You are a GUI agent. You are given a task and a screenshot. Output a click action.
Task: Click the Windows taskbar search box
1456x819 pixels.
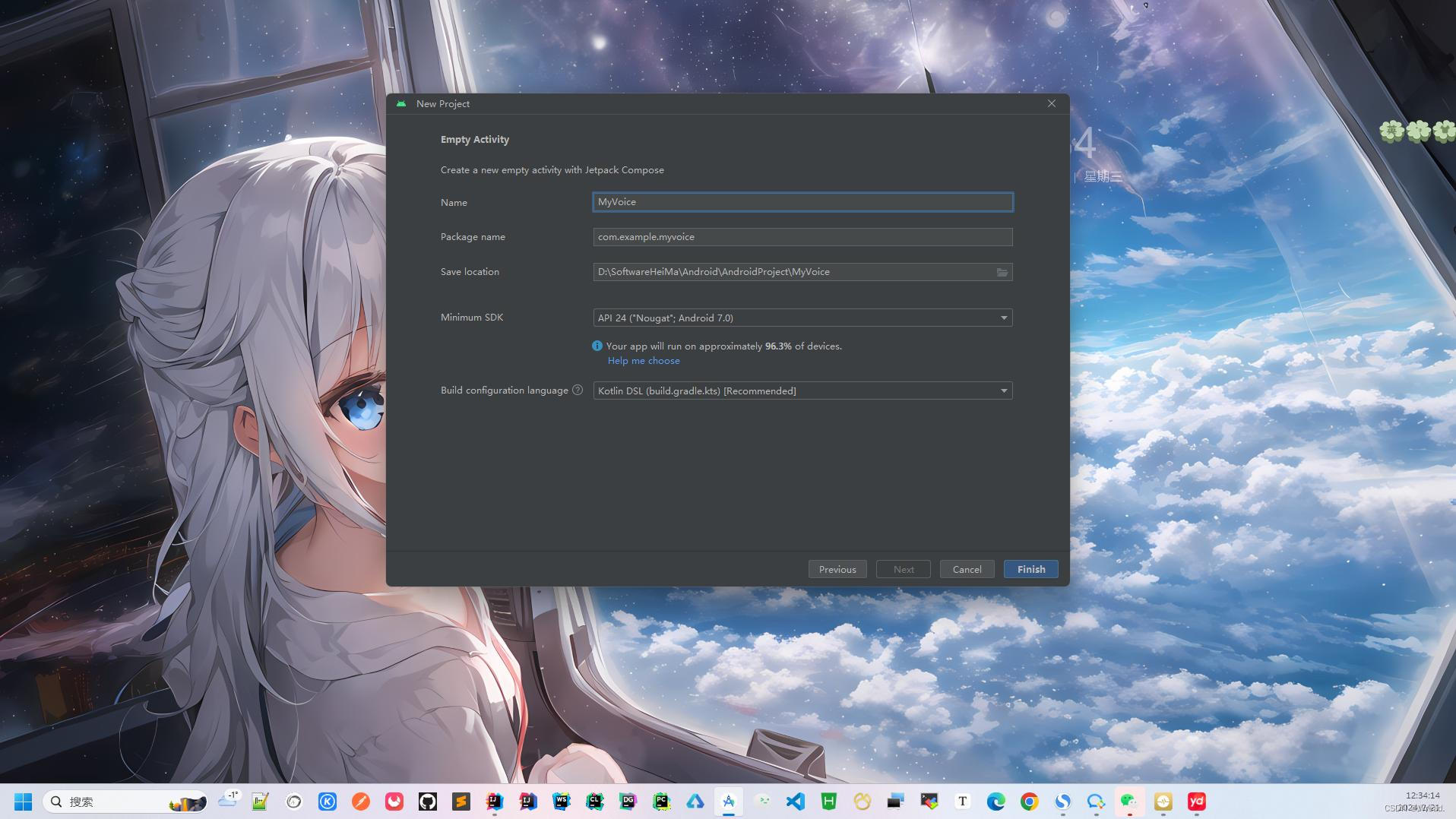(126, 802)
